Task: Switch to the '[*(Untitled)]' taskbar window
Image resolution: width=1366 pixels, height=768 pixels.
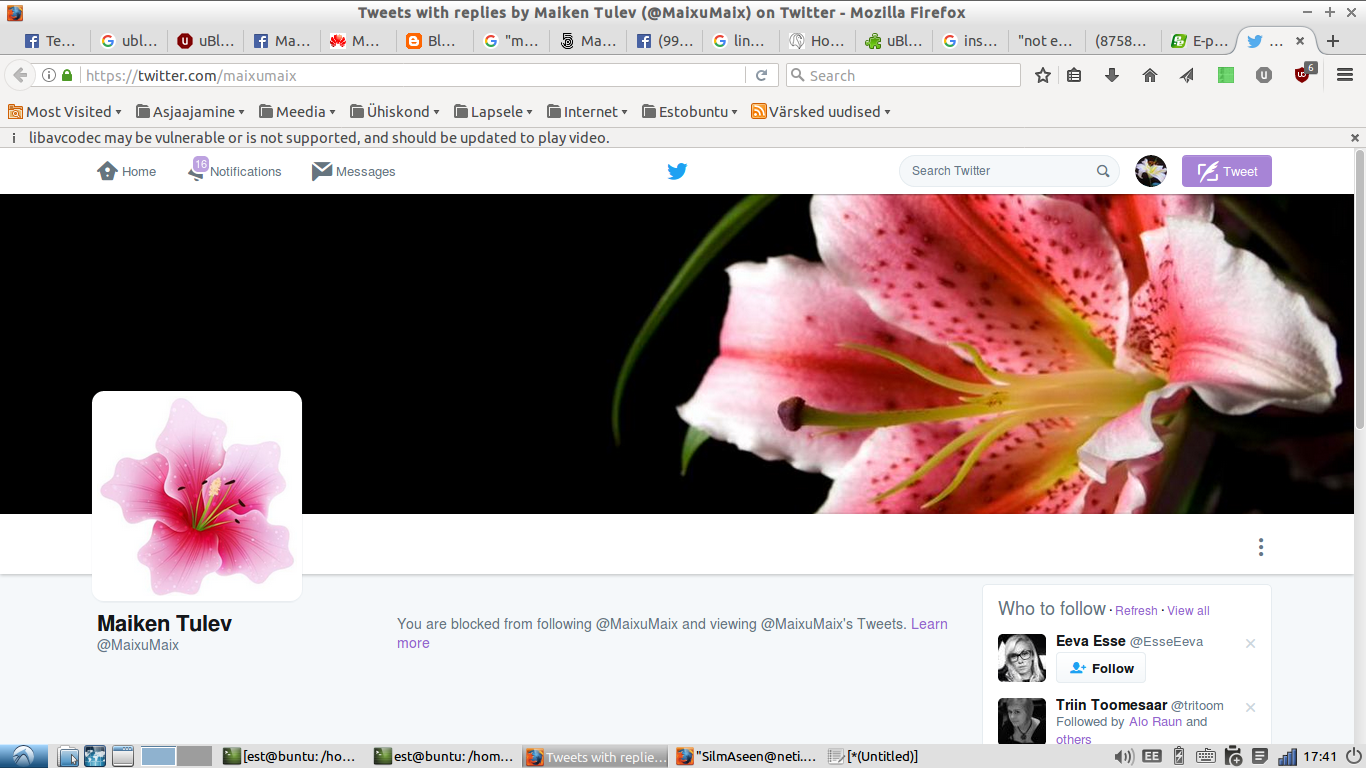Action: [874, 757]
